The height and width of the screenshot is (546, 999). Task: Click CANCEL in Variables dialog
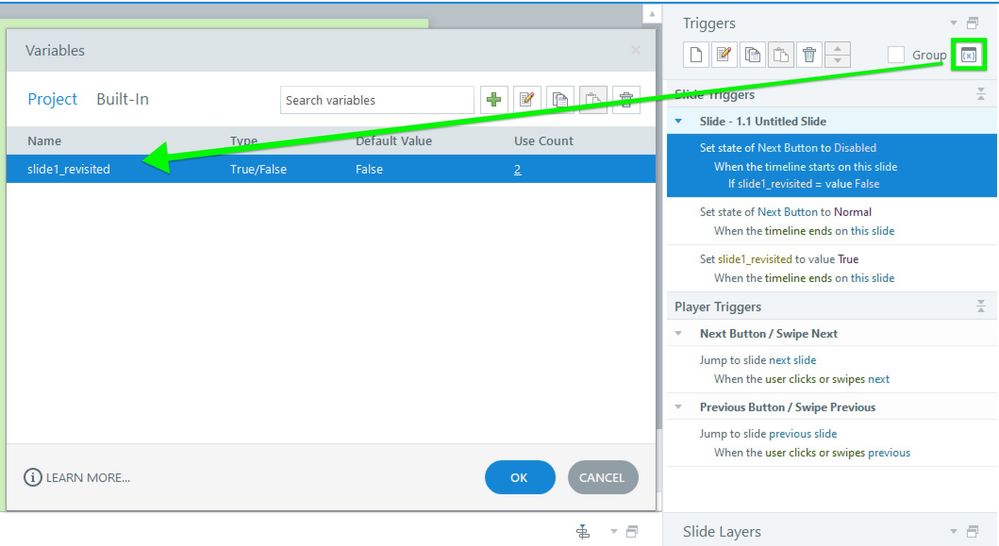click(602, 477)
